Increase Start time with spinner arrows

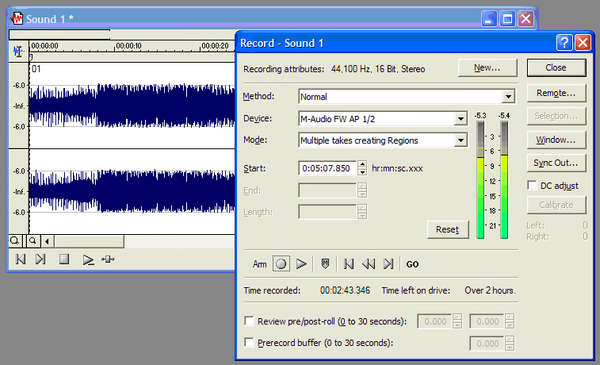coord(362,164)
